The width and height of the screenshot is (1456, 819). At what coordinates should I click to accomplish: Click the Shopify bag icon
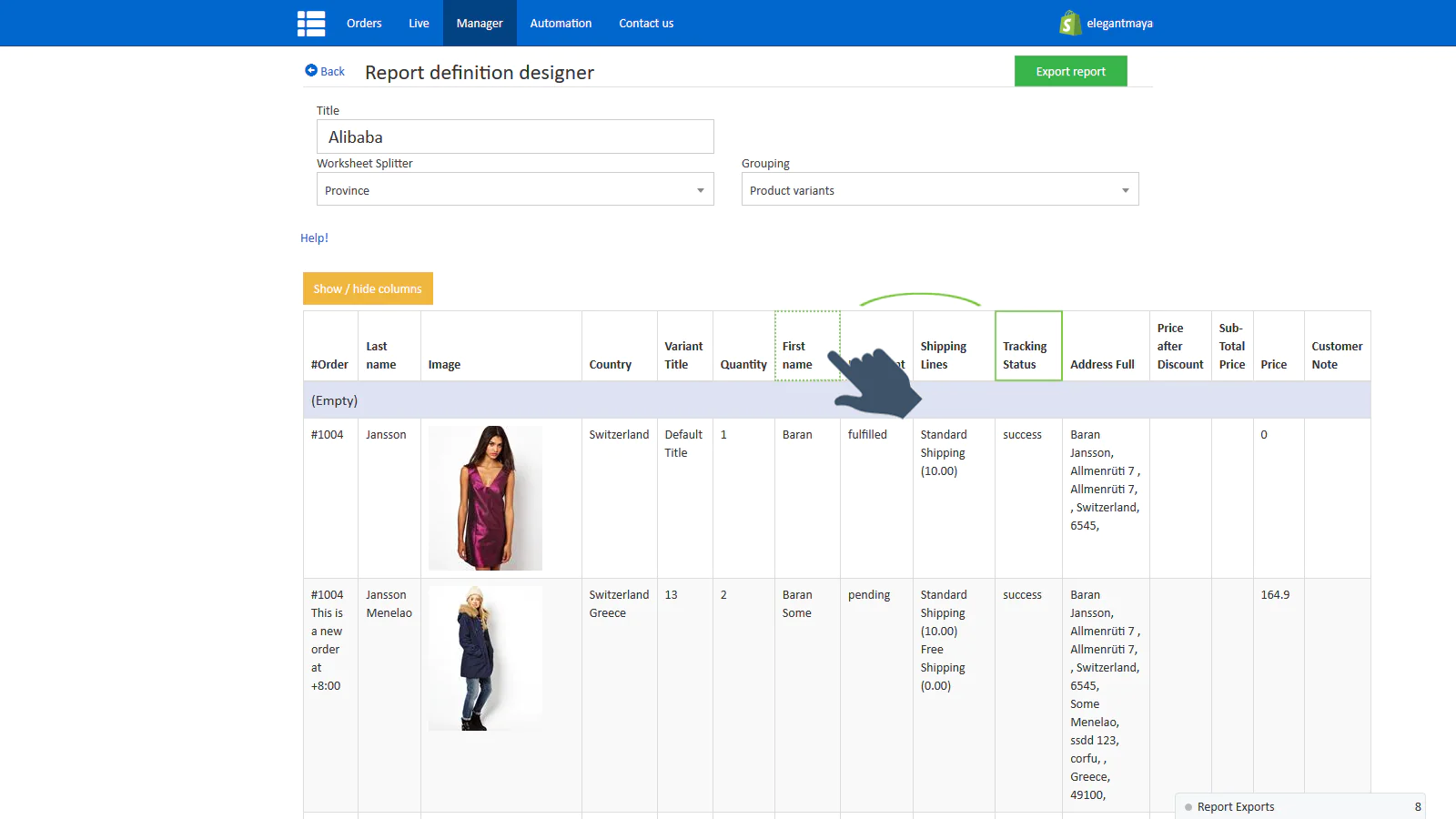[x=1069, y=24]
